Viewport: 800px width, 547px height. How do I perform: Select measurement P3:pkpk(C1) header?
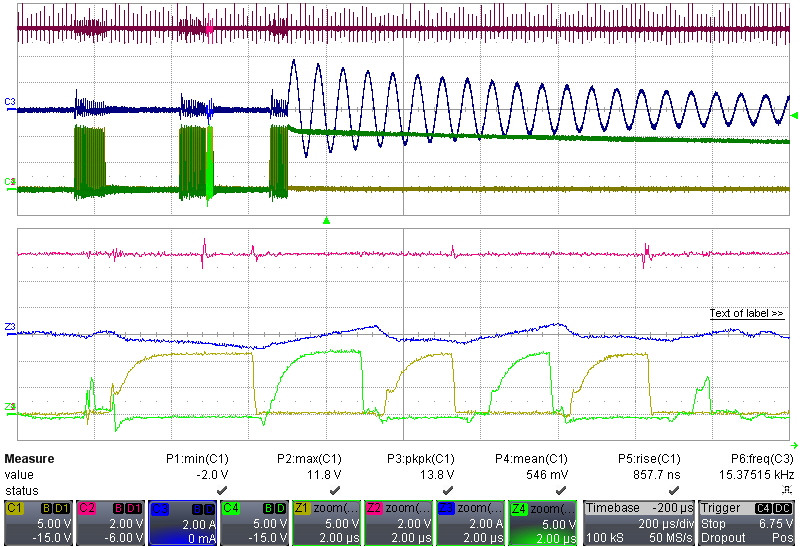click(420, 459)
